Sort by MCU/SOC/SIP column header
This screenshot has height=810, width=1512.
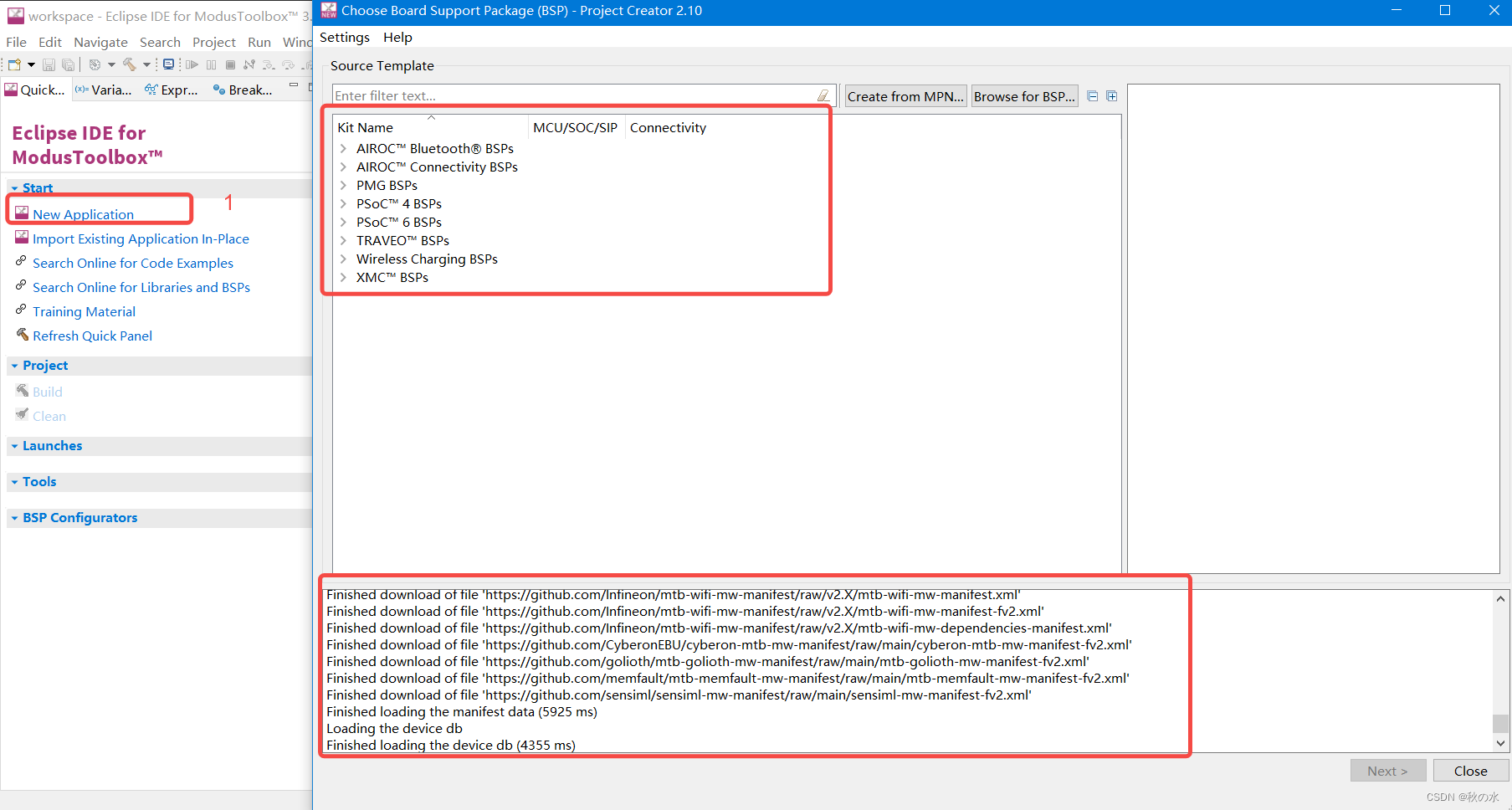coord(576,127)
